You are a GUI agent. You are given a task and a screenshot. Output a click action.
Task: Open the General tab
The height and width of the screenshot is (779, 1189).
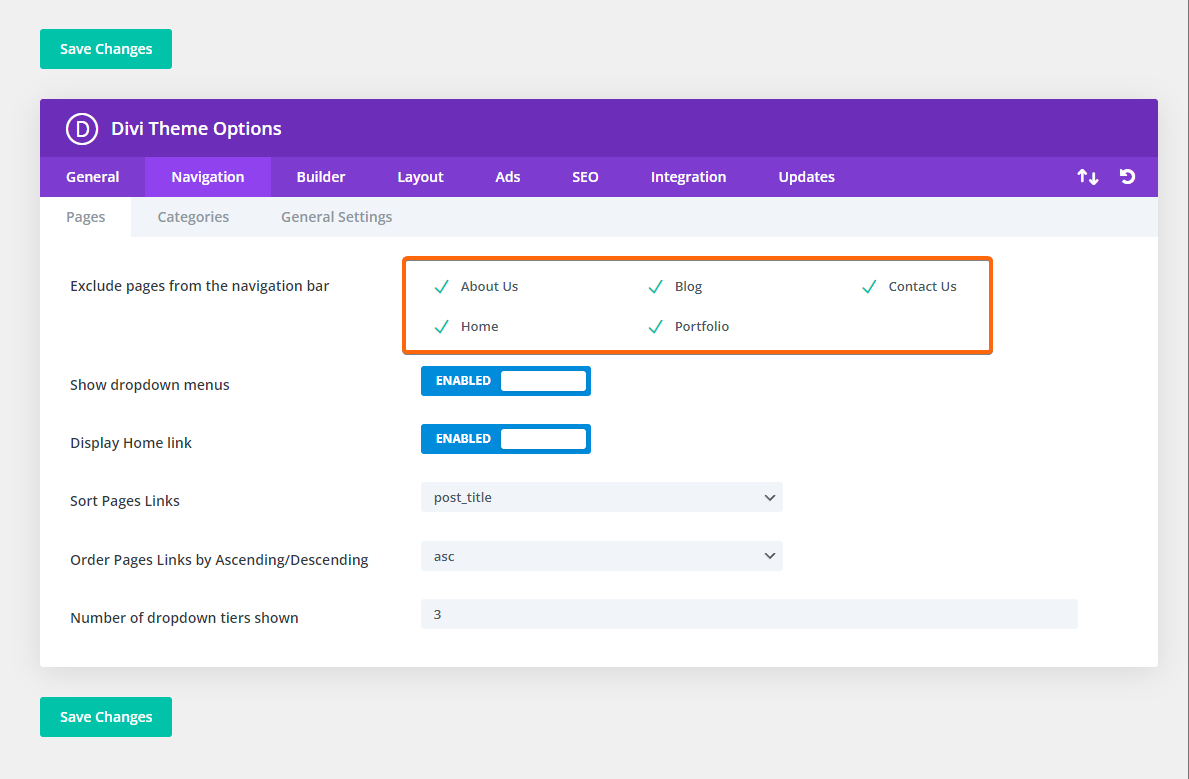[93, 177]
